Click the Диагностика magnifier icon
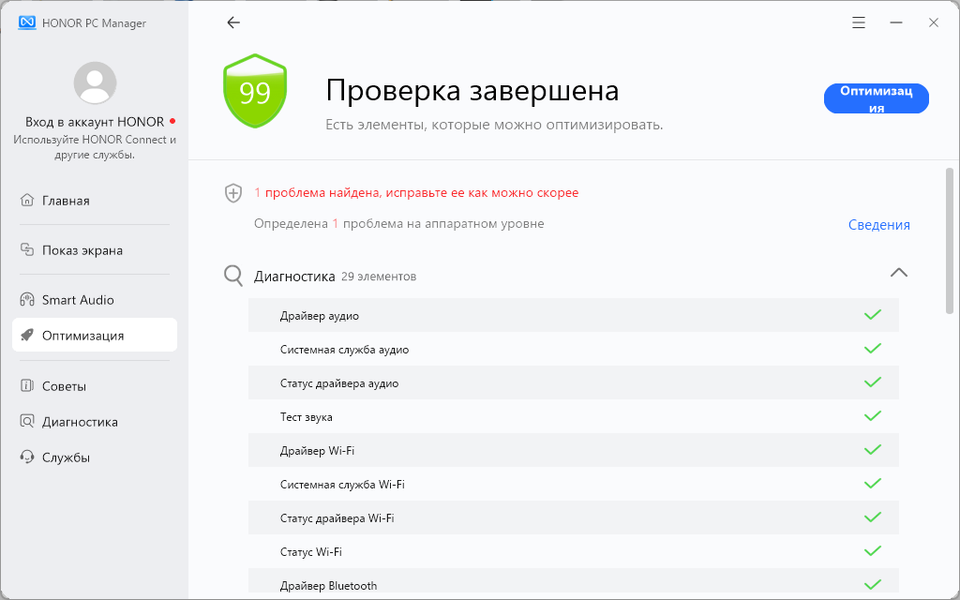960x600 pixels. [x=233, y=276]
